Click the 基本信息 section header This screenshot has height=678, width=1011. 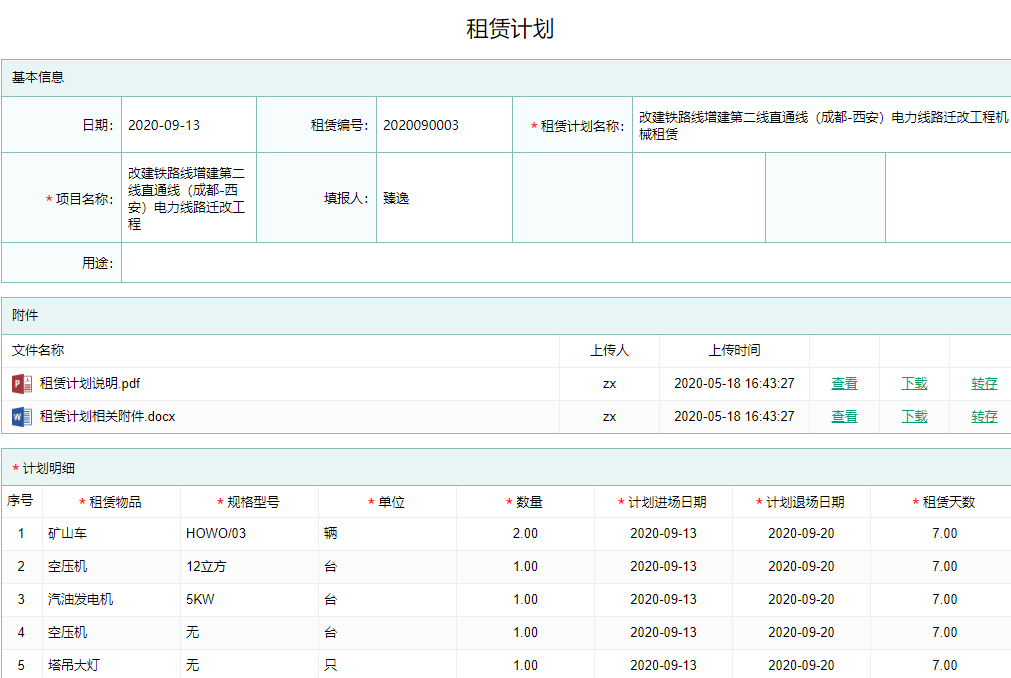coord(506,78)
